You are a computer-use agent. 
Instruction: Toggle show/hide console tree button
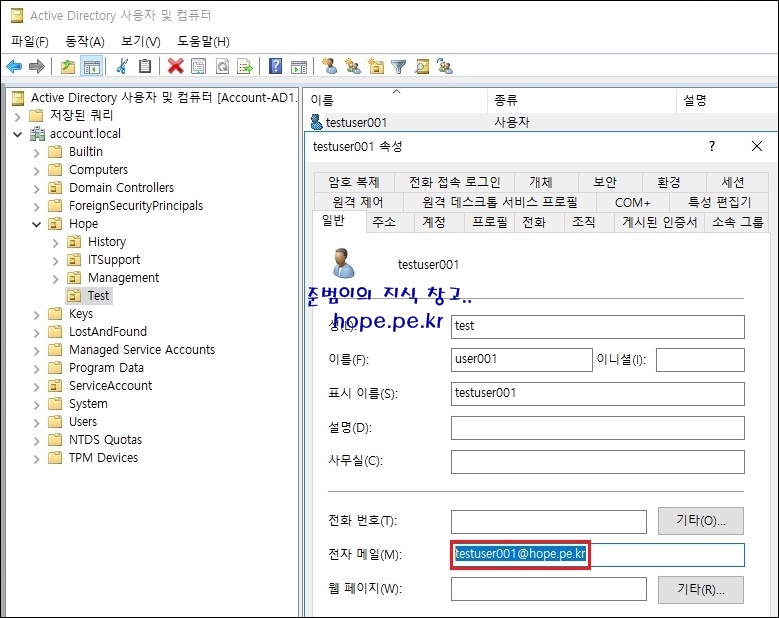(x=91, y=66)
